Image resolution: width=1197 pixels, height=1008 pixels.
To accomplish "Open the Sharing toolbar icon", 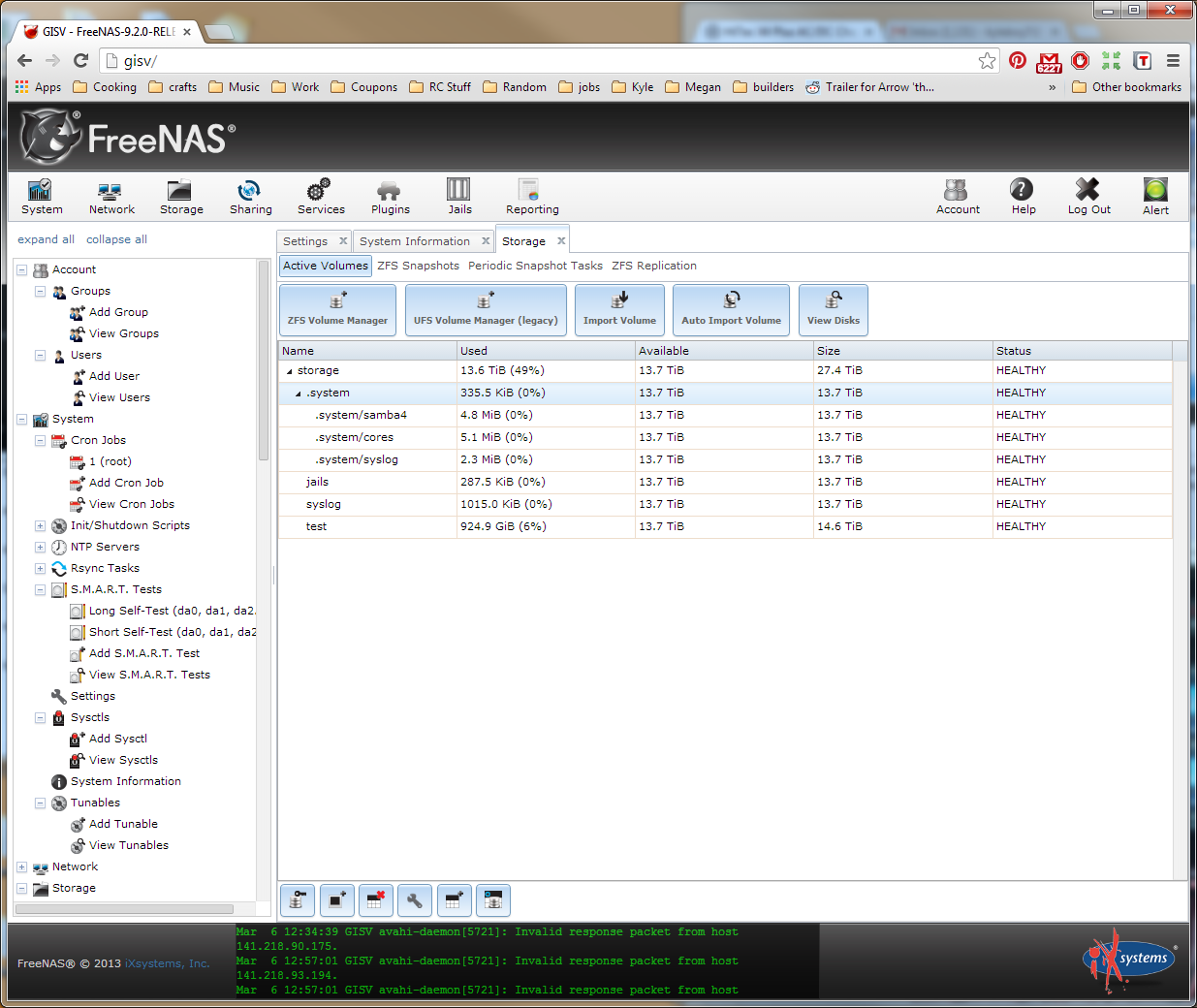I will tap(250, 197).
